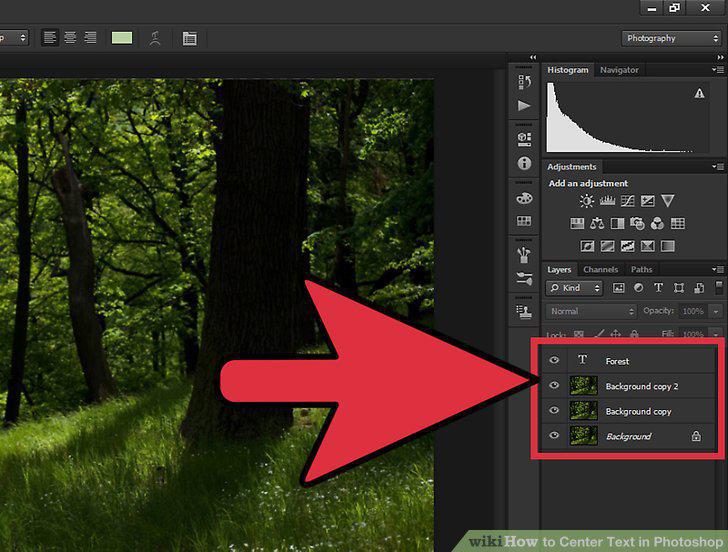728x552 pixels.
Task: Toggle filter for smart objects
Action: pyautogui.click(x=699, y=288)
